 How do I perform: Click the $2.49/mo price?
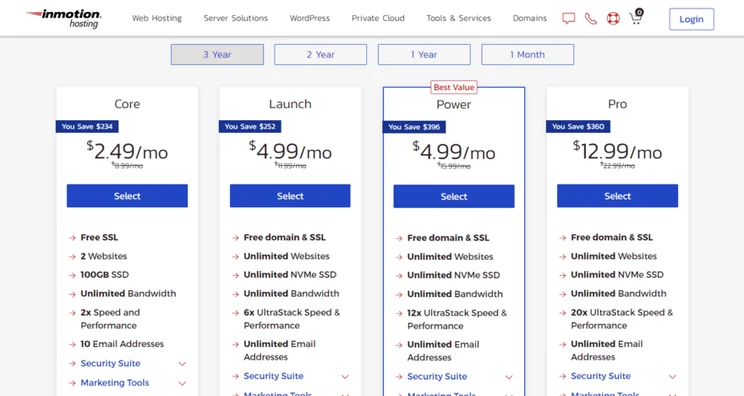point(127,151)
